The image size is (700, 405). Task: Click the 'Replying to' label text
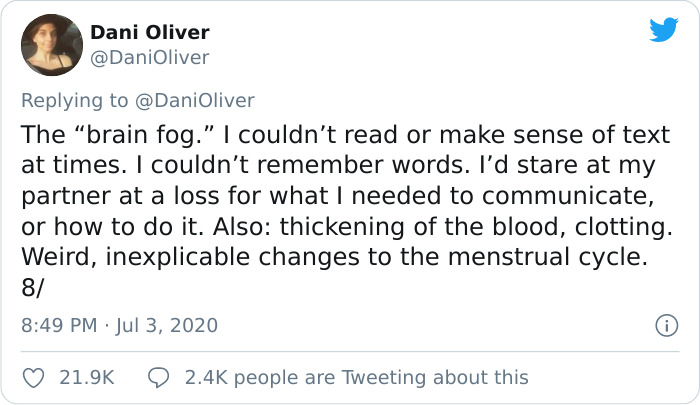tap(72, 100)
